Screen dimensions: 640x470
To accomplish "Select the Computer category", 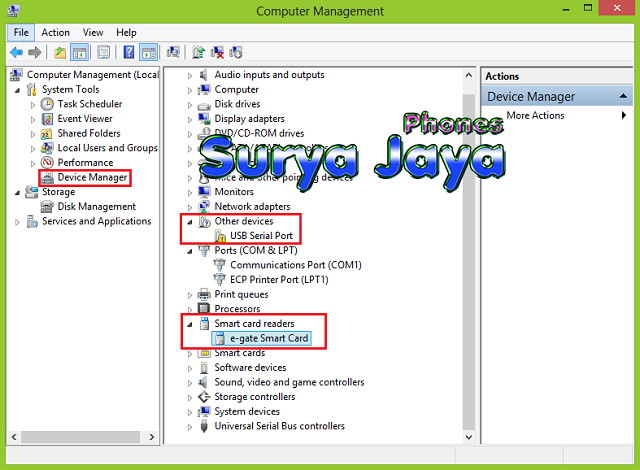I will 236,89.
